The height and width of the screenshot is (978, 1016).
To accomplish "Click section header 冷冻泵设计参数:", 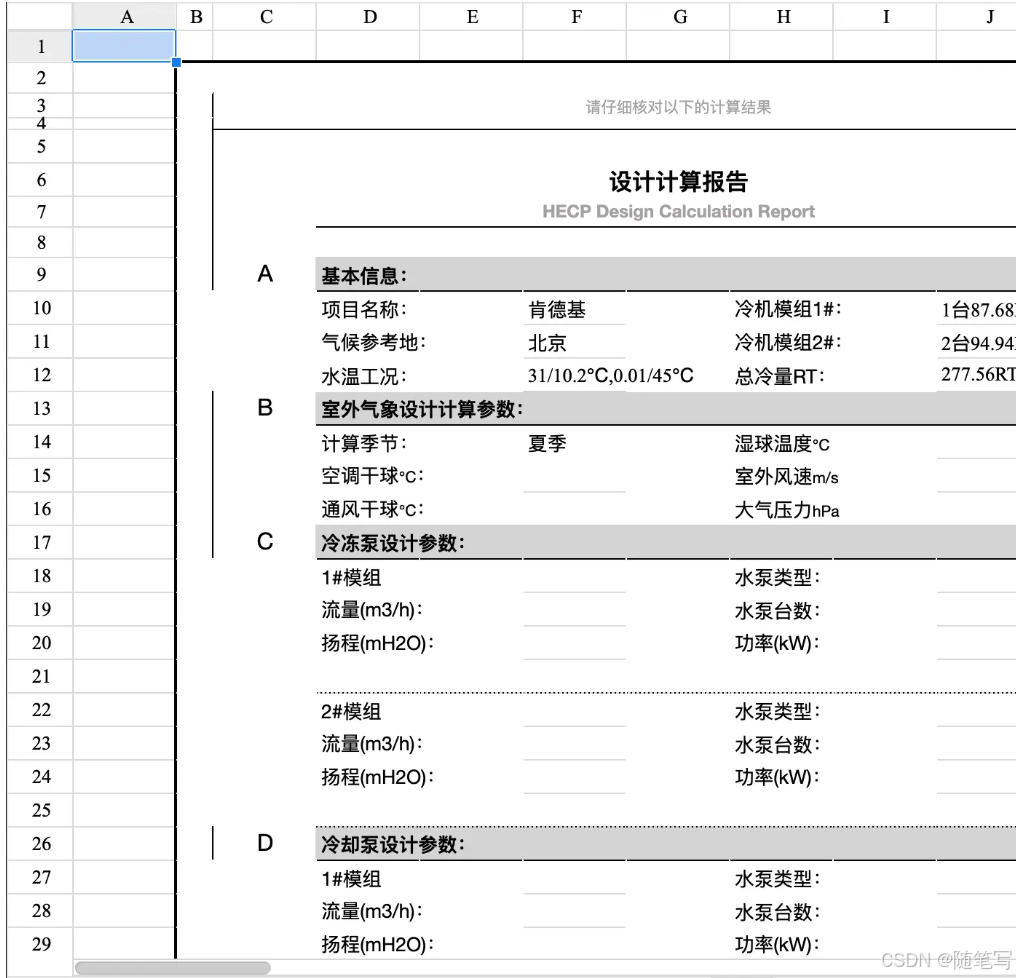I will click(x=393, y=543).
